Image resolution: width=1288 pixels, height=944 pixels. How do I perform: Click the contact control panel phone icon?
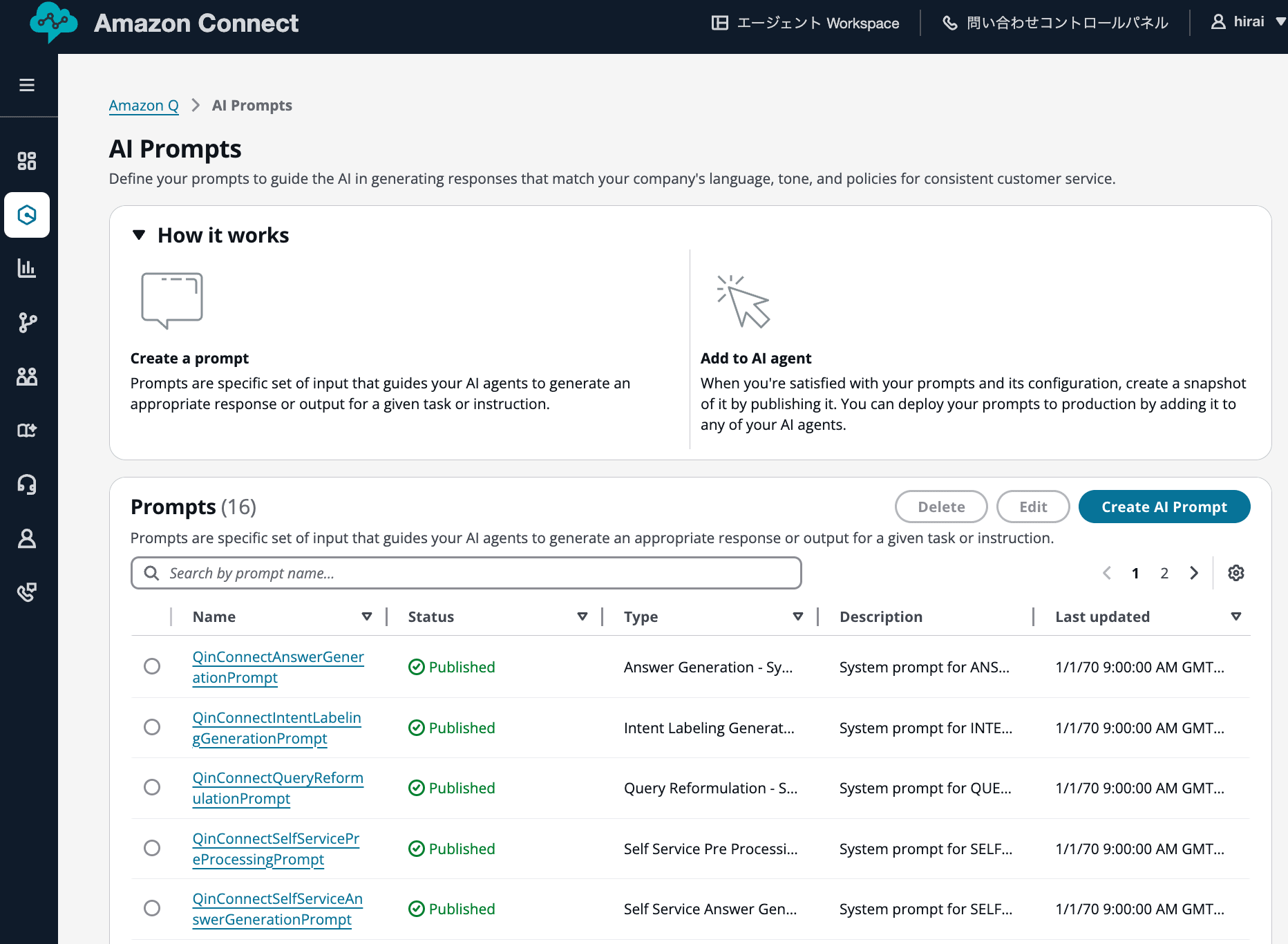pyautogui.click(x=950, y=23)
